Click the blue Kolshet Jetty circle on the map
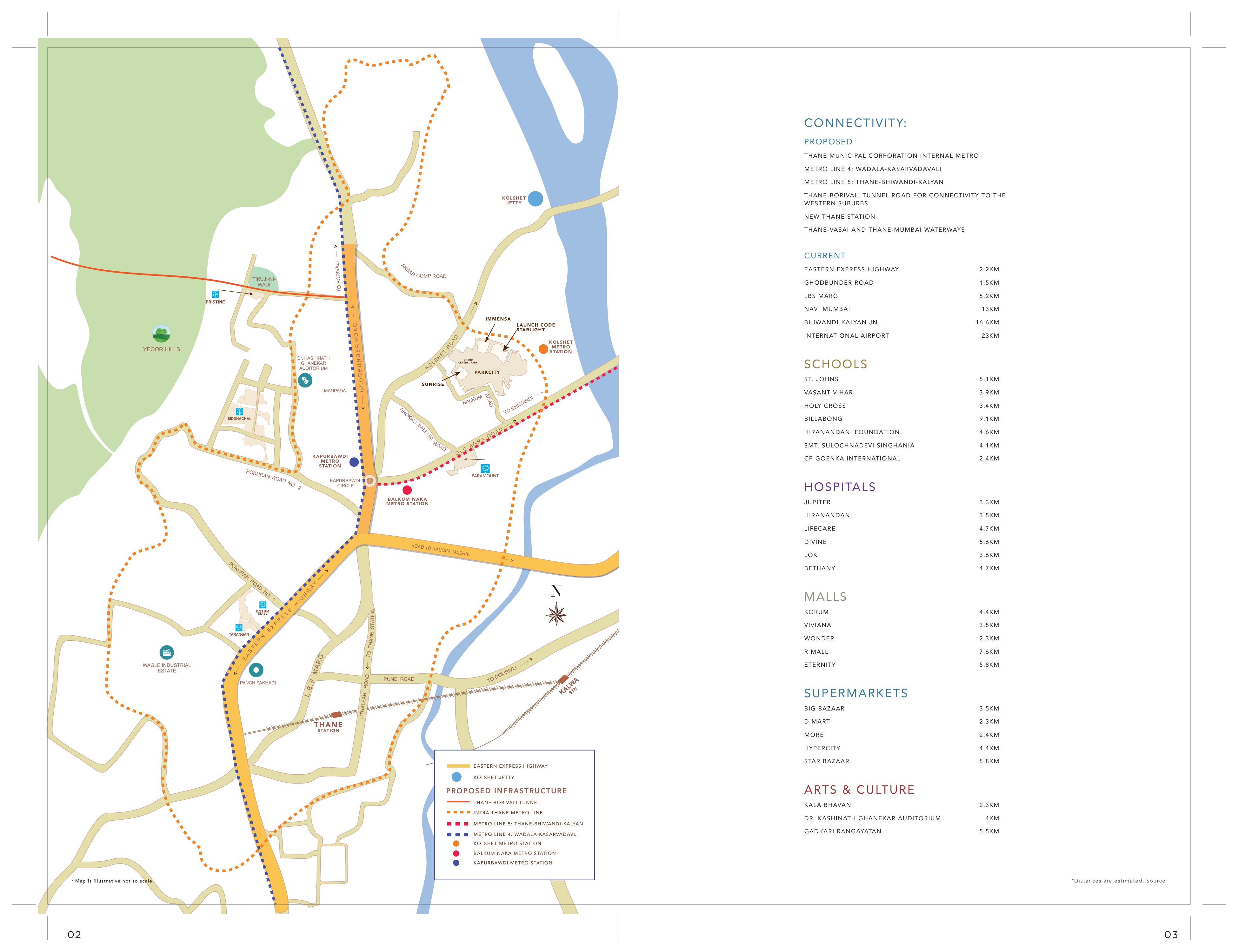This screenshot has width=1238, height=952. (535, 198)
